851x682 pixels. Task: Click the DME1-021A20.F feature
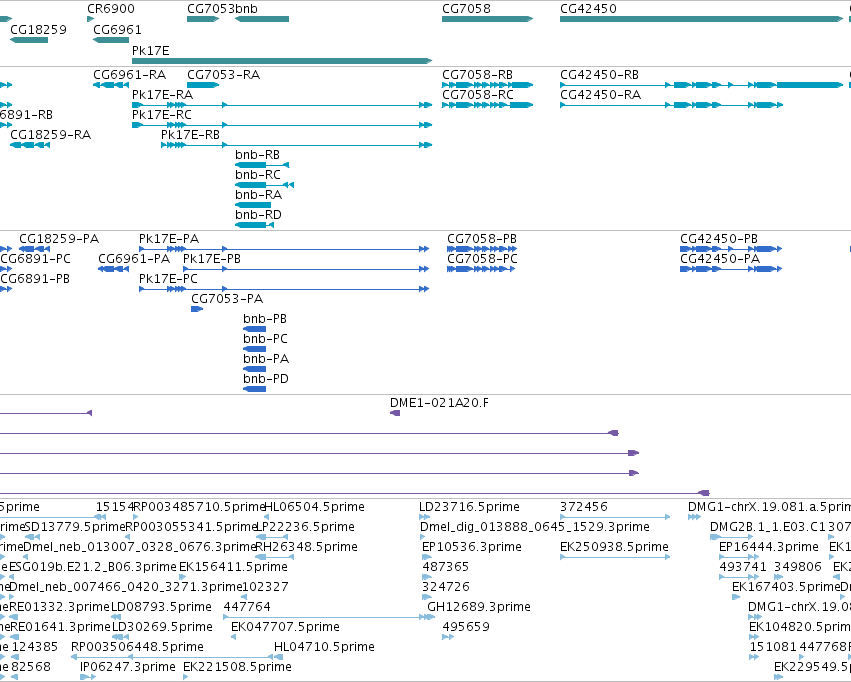(395, 413)
